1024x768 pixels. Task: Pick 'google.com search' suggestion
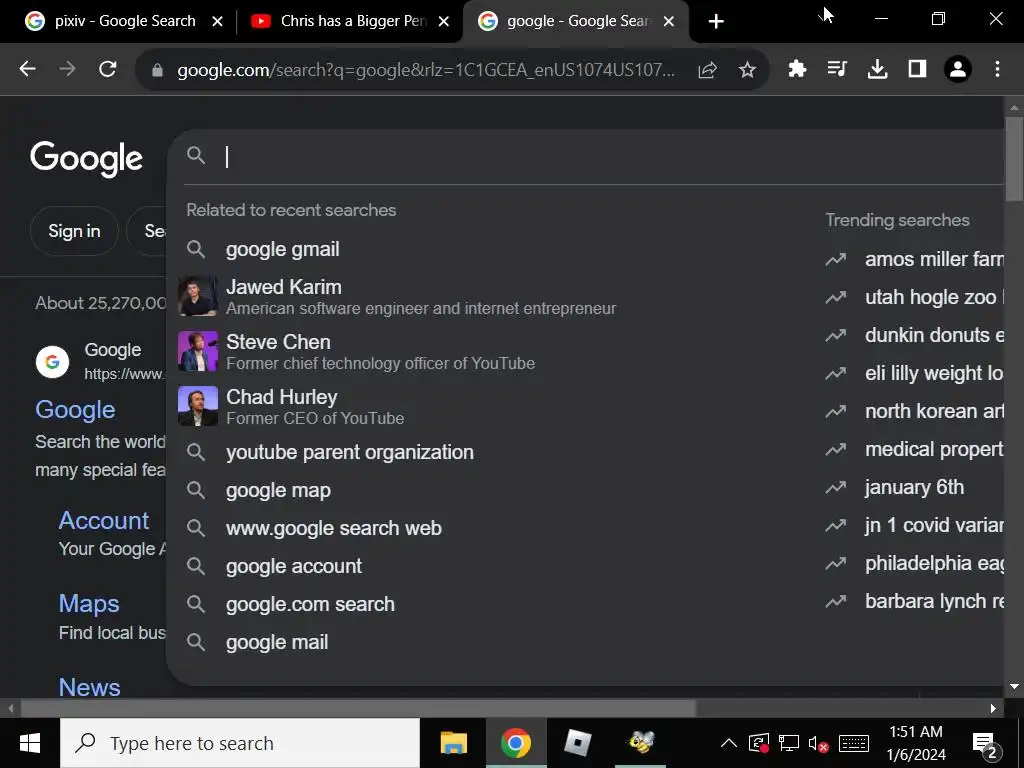coord(310,604)
